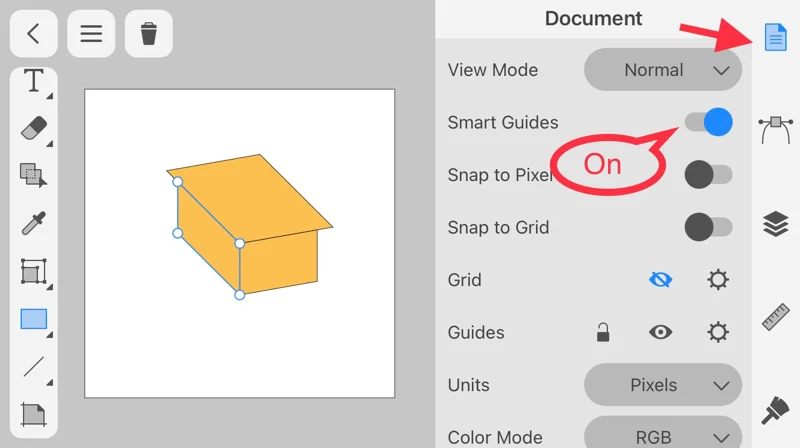800x448 pixels.
Task: Toggle grid visibility eye icon
Action: coord(660,280)
